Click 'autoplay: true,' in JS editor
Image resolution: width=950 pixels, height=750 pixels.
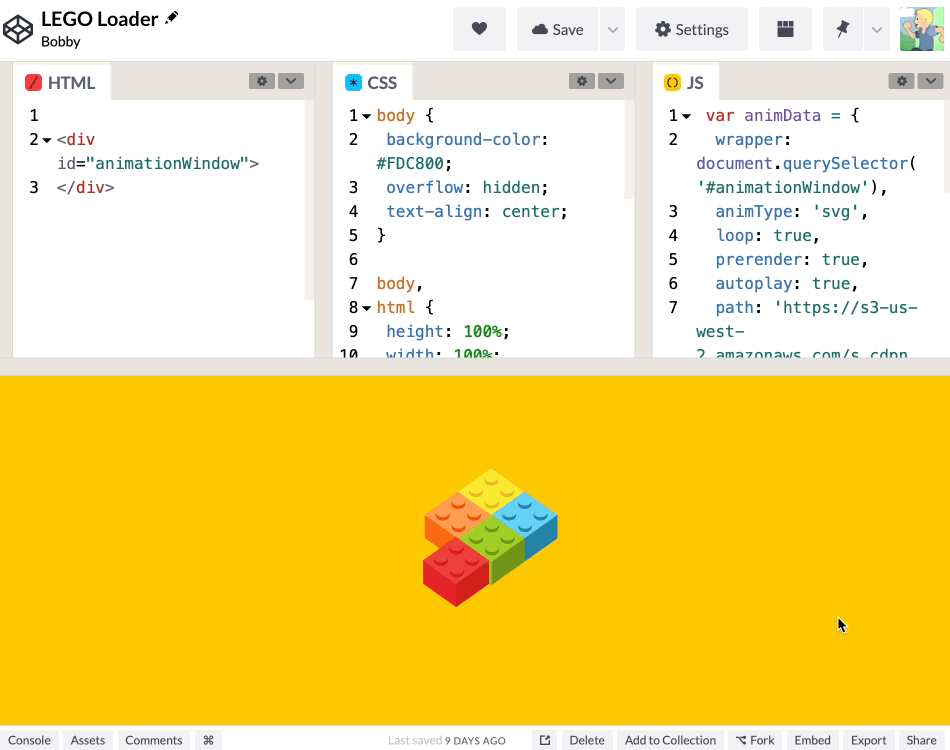(786, 284)
